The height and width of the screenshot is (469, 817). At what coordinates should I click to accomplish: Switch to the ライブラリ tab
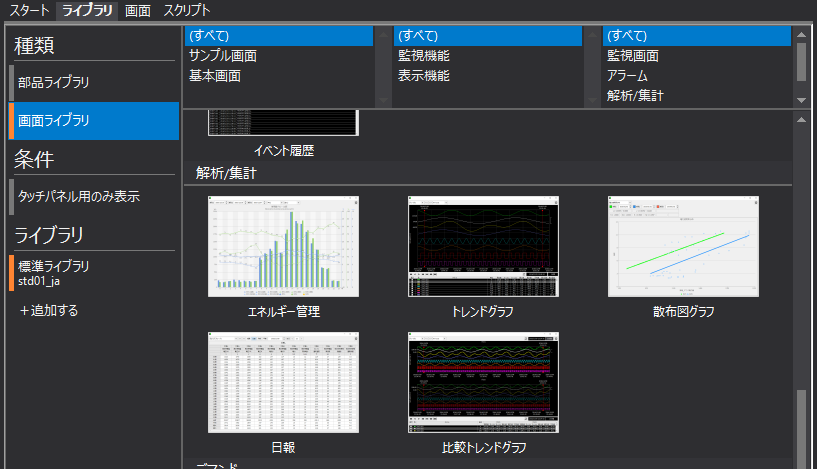(87, 10)
